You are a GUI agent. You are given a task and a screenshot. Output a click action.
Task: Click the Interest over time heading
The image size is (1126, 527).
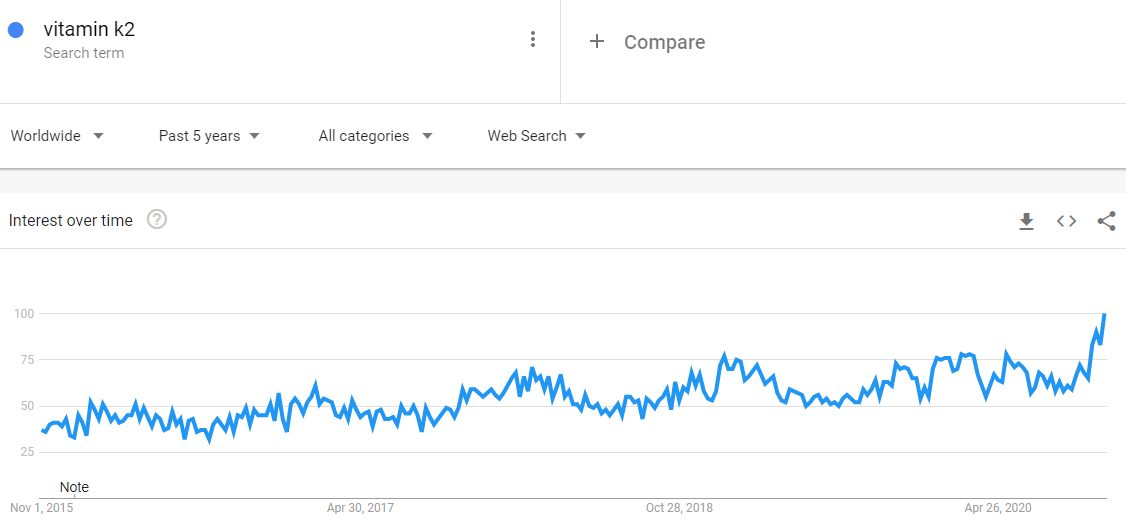(x=70, y=220)
